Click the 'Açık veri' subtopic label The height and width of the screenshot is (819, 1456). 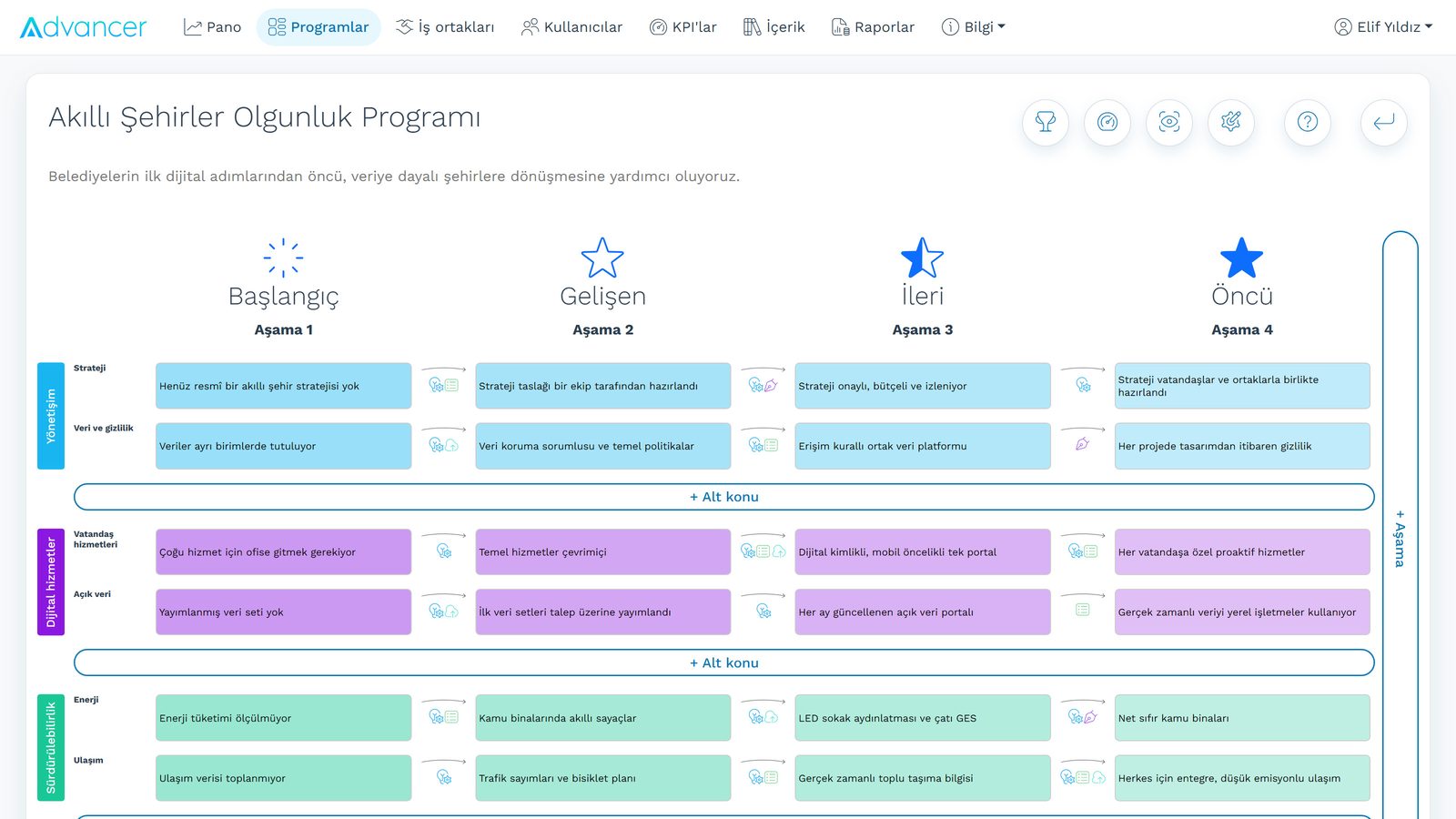[92, 594]
